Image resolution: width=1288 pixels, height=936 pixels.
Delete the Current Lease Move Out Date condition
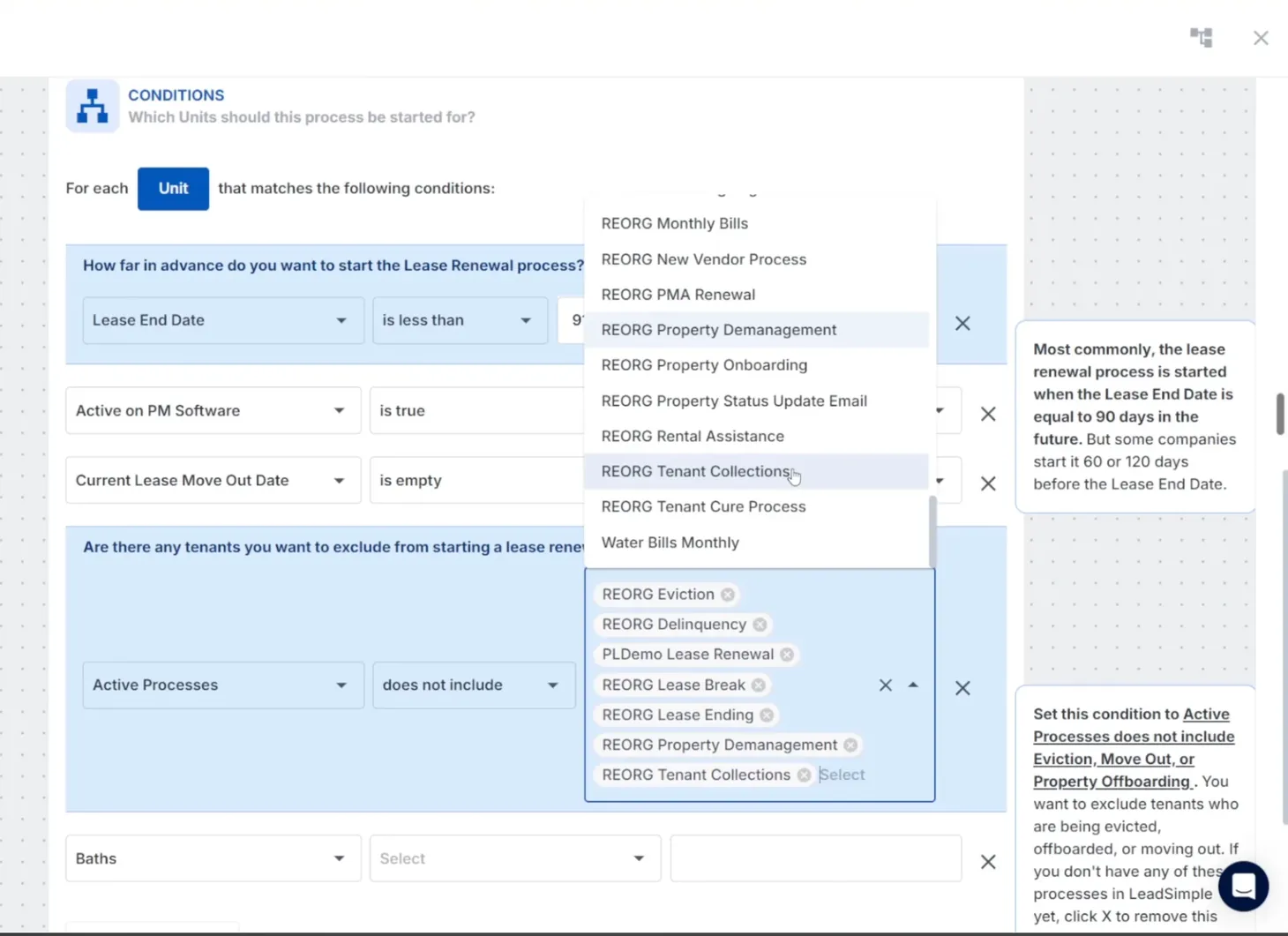[x=988, y=483]
